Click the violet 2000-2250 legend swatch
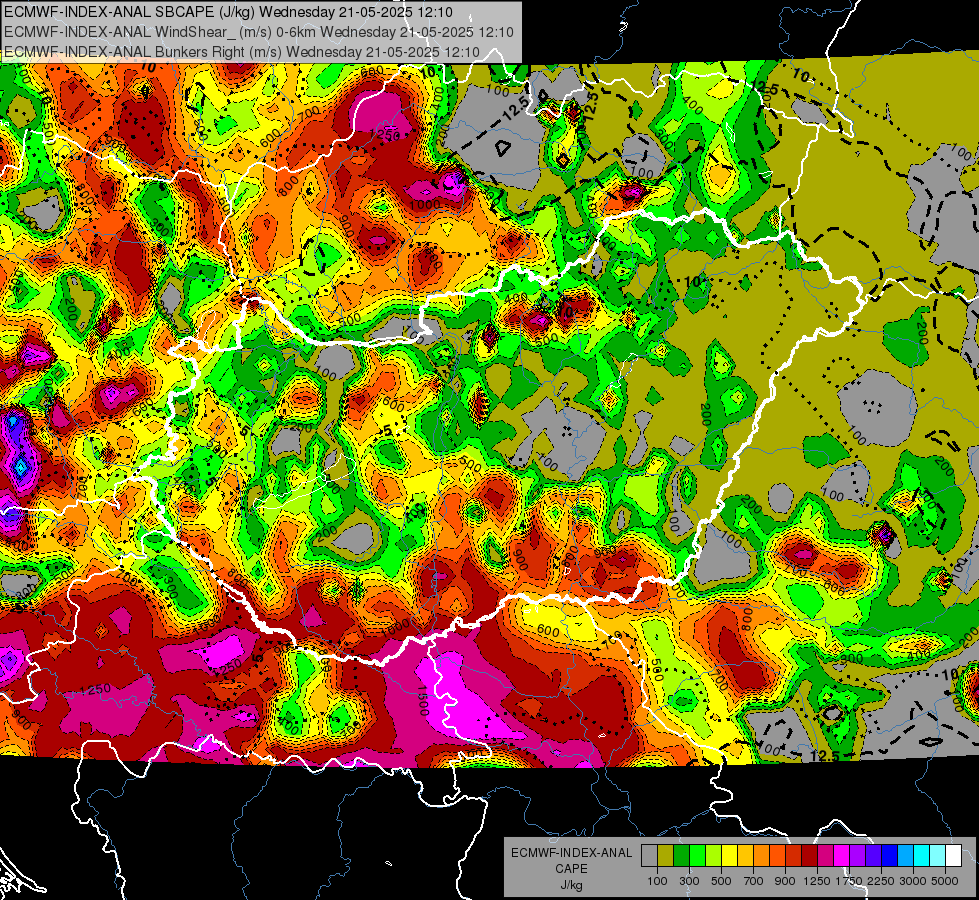The image size is (979, 900). click(x=873, y=855)
